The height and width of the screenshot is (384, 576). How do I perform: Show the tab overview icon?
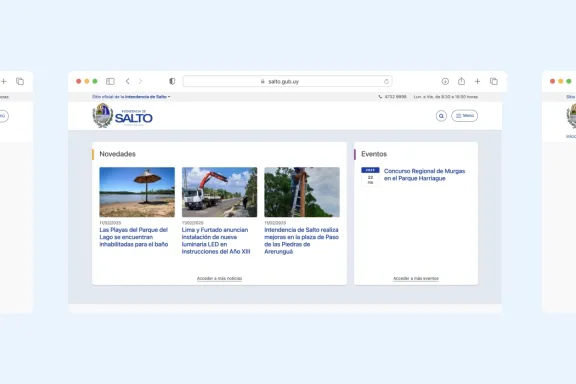click(x=494, y=81)
